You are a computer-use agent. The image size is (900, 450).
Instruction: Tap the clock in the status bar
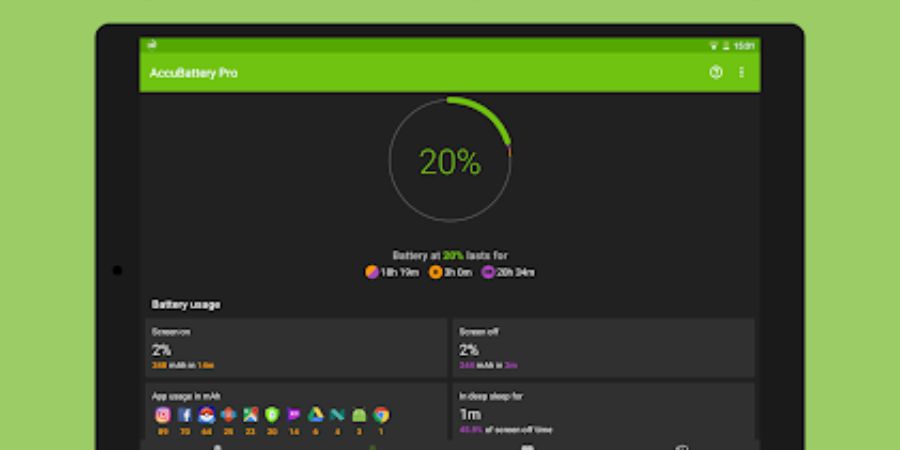(744, 46)
